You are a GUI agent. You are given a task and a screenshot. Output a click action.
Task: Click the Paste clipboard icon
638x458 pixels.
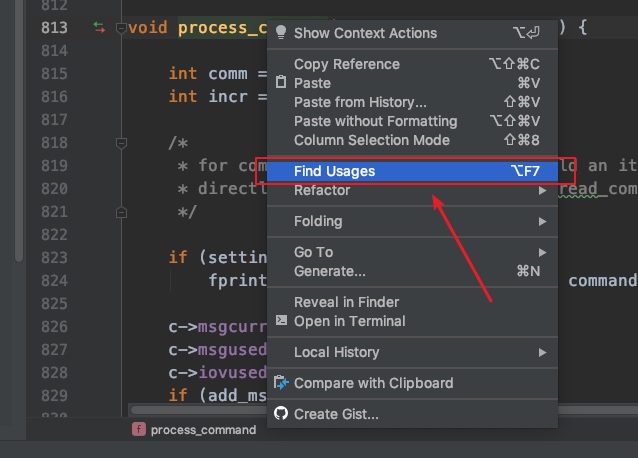click(281, 83)
